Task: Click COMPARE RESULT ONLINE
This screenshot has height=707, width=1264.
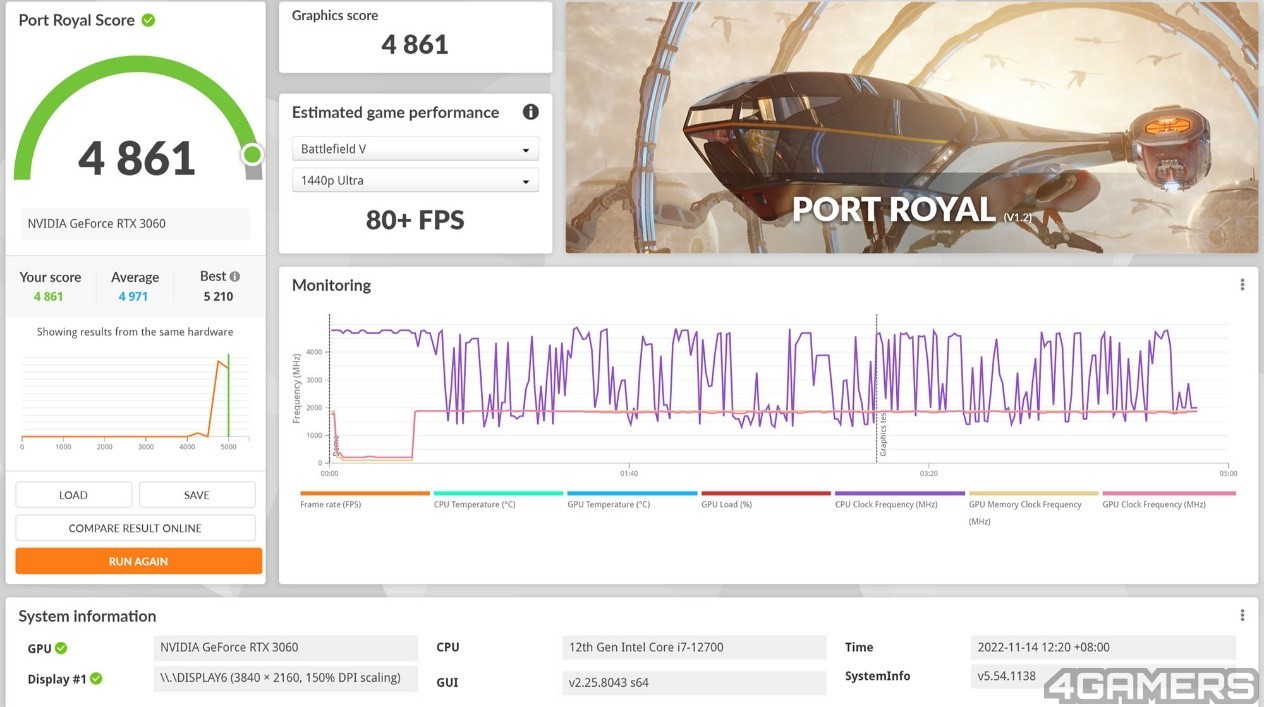Action: [x=135, y=528]
